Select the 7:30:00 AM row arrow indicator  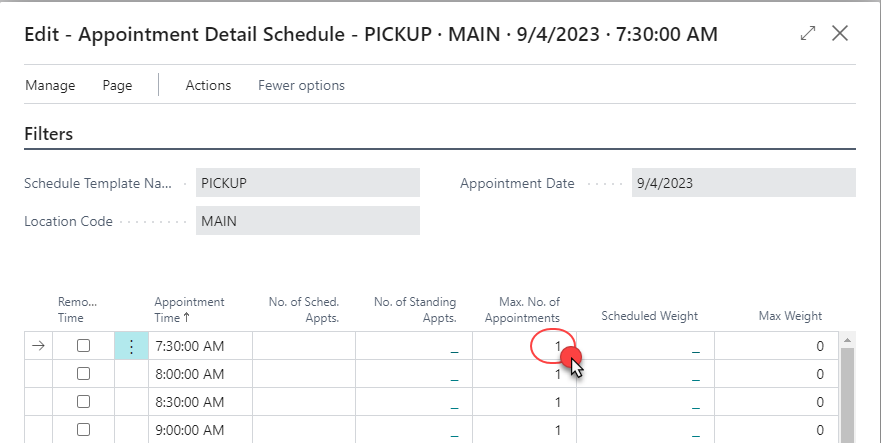point(38,346)
